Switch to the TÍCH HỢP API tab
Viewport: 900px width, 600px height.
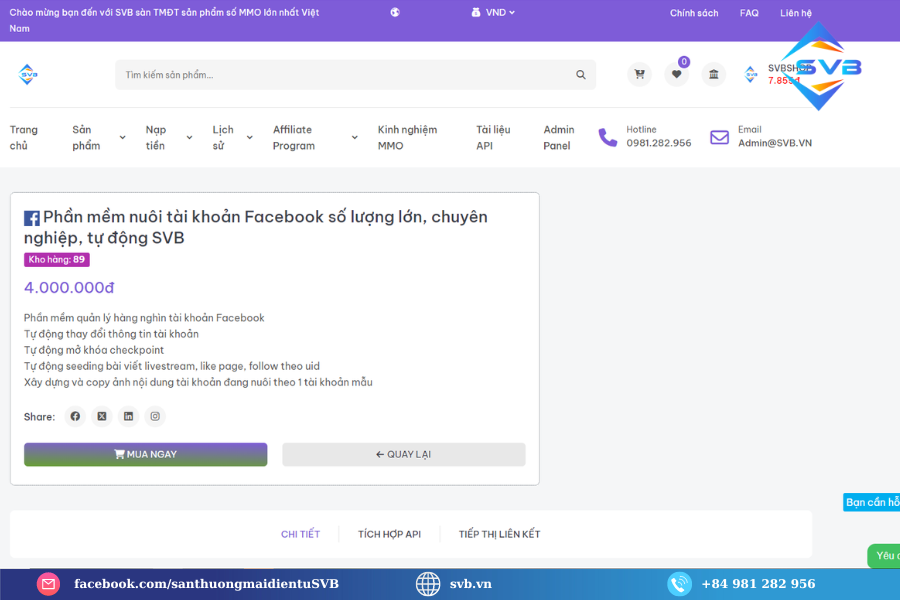(389, 534)
